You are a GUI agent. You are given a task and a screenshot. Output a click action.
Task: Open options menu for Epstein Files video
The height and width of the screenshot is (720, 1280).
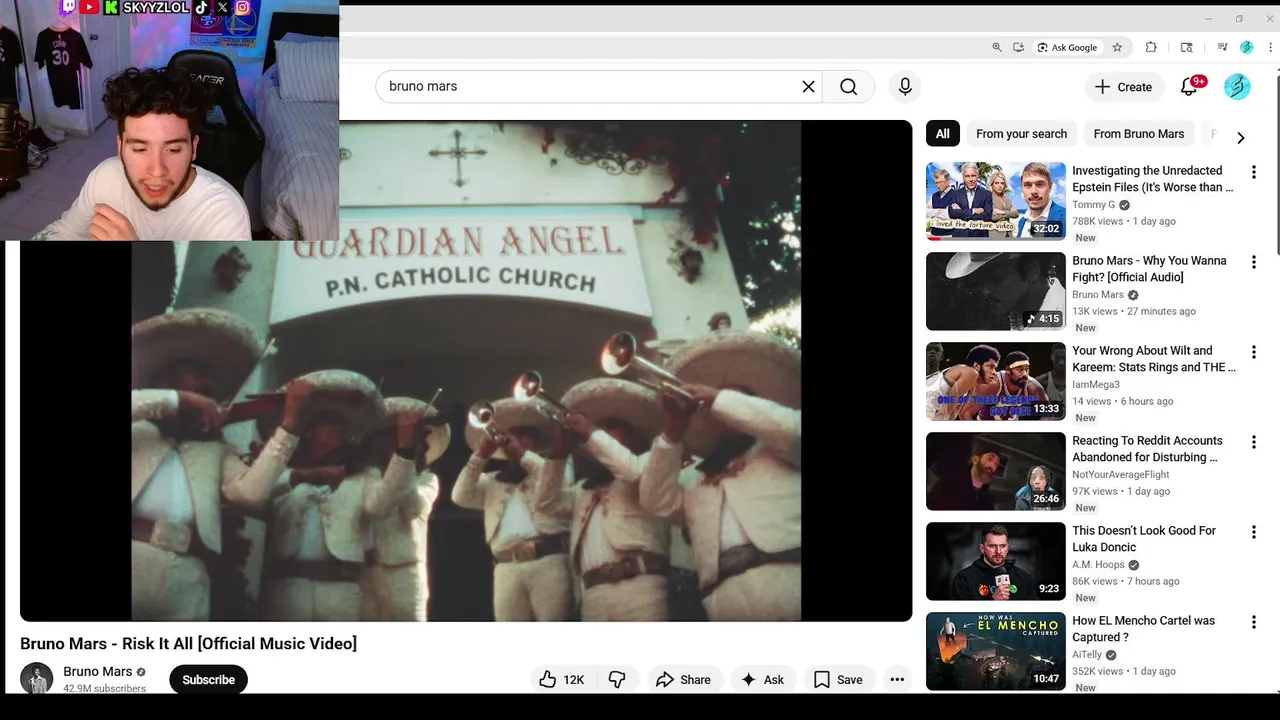(x=1253, y=172)
